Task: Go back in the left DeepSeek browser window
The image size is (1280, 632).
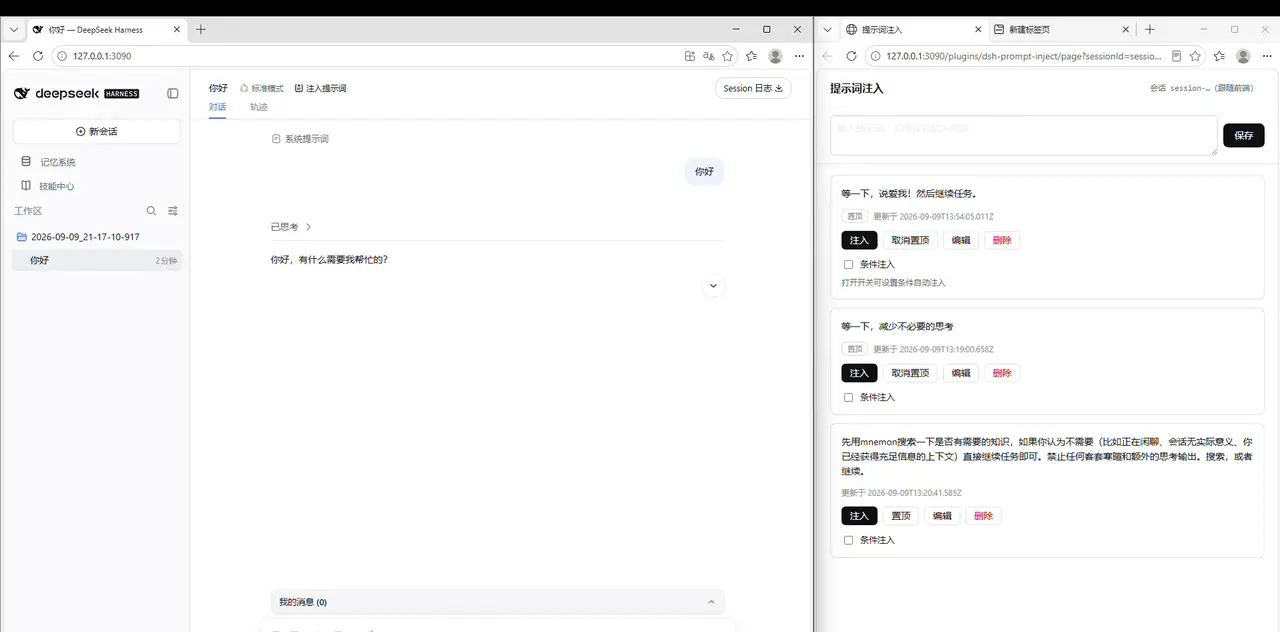Action: [x=14, y=56]
